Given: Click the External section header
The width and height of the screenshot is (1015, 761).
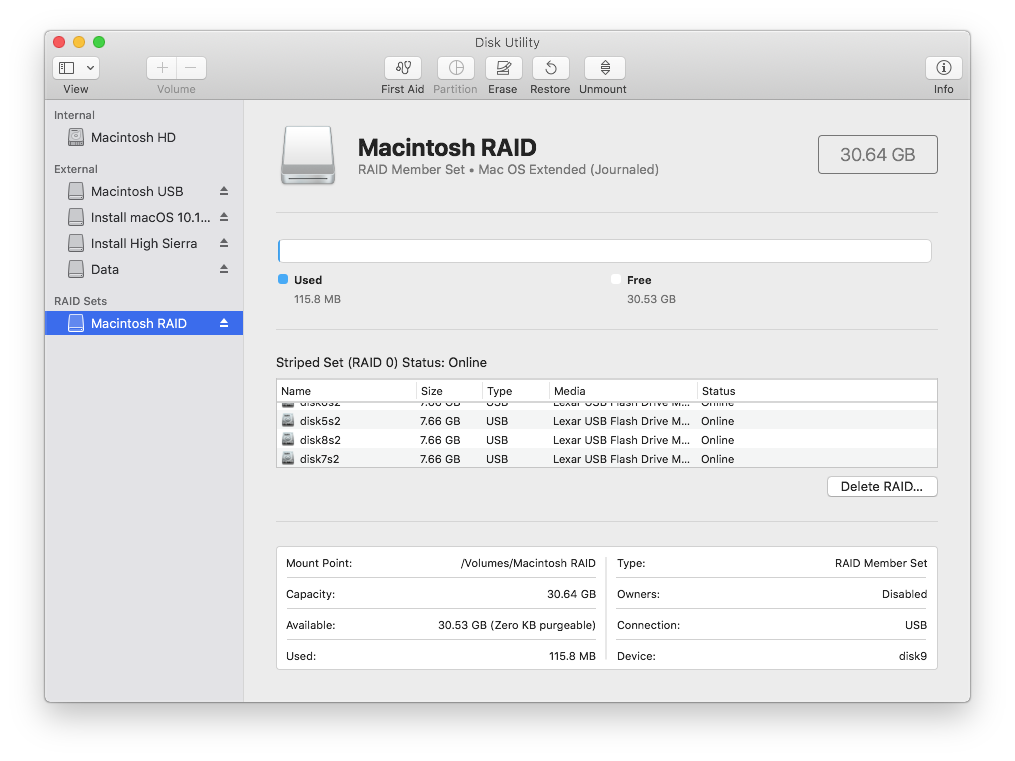Looking at the screenshot, I should [x=76, y=169].
